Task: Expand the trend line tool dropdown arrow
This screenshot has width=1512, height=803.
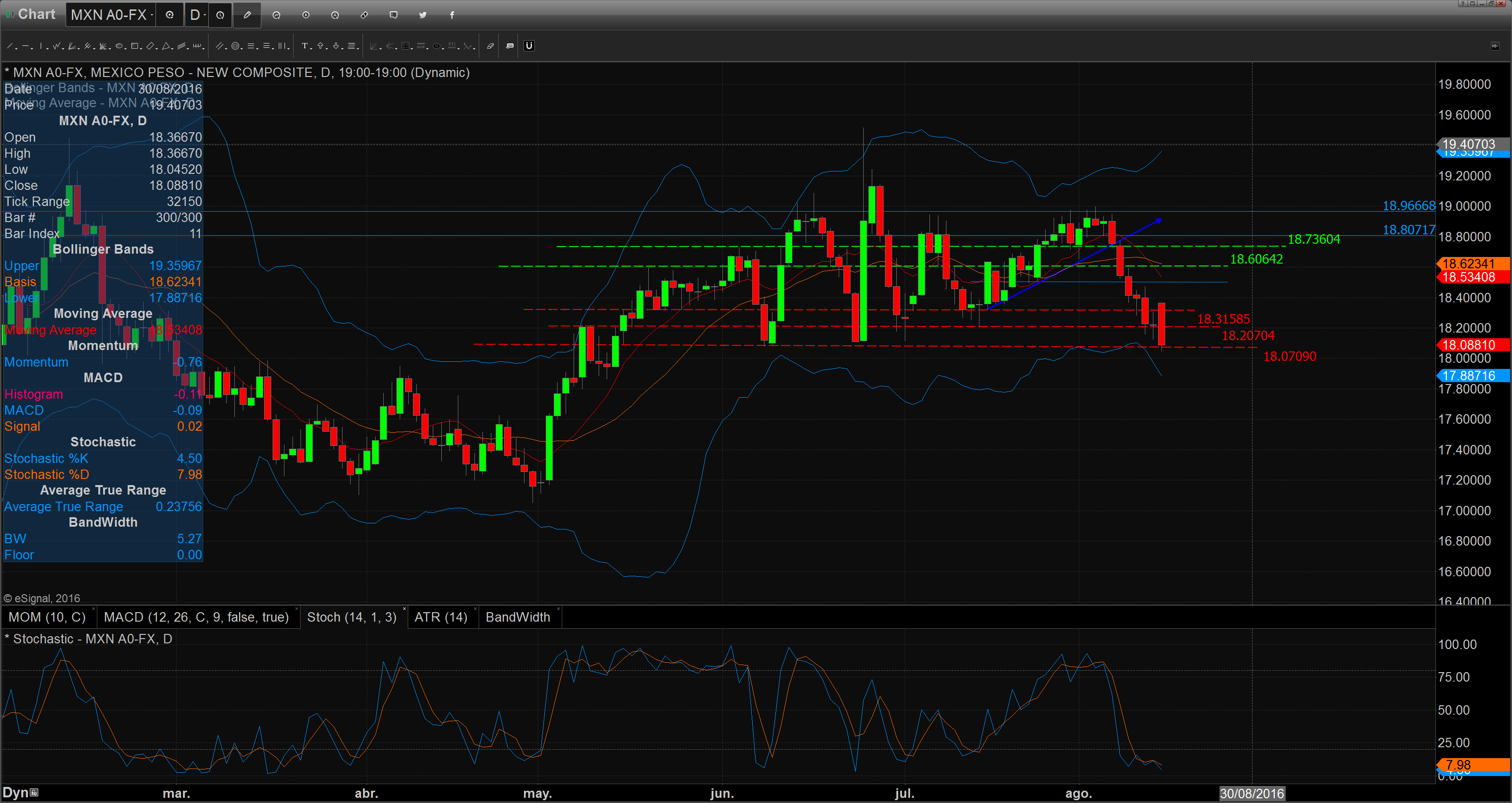Action: click(x=17, y=49)
